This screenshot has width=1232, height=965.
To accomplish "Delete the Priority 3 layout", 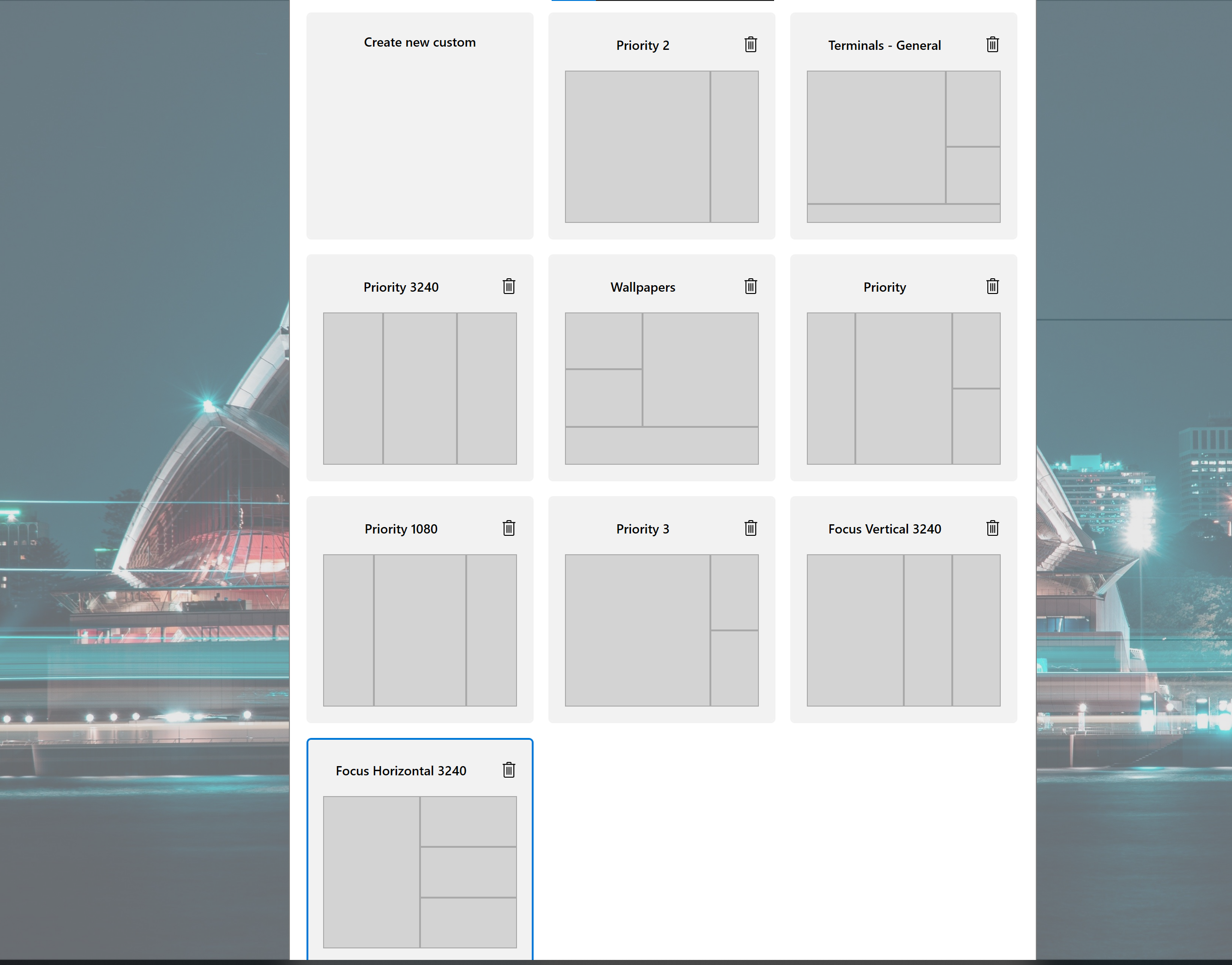I will point(751,528).
